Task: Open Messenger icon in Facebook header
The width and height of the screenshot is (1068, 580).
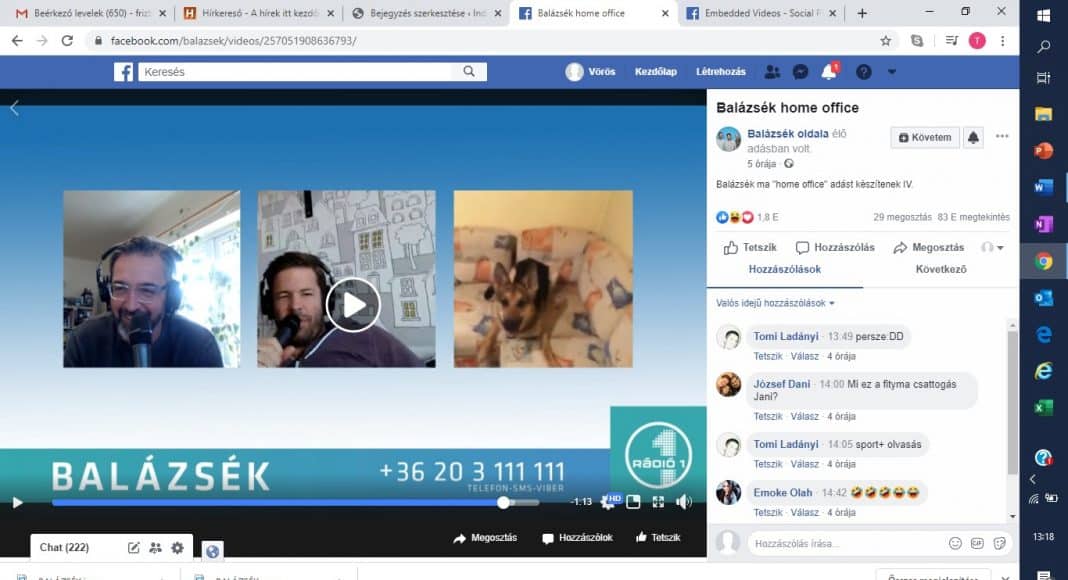Action: point(800,71)
